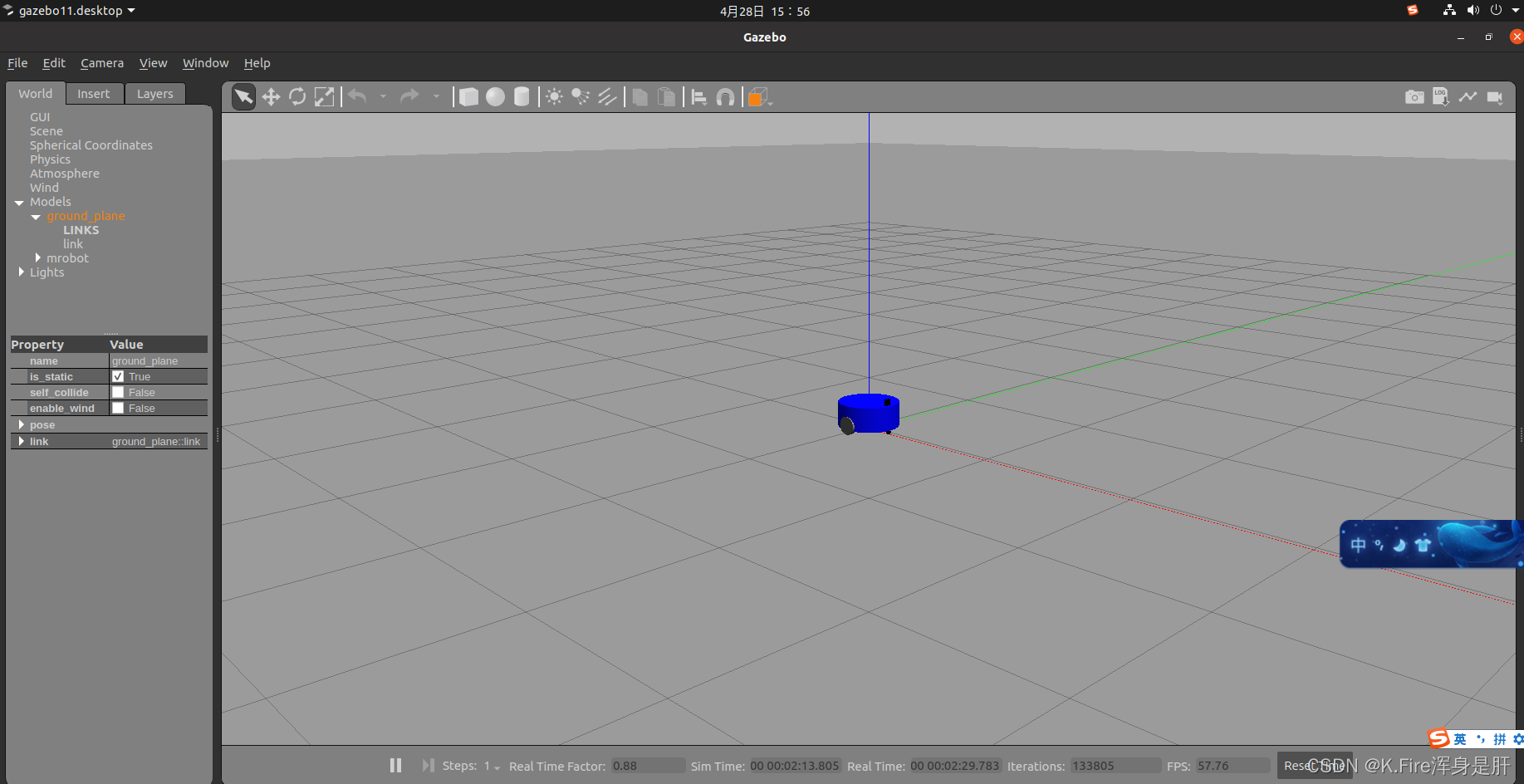Collapse the ground_plane tree node

tap(36, 217)
